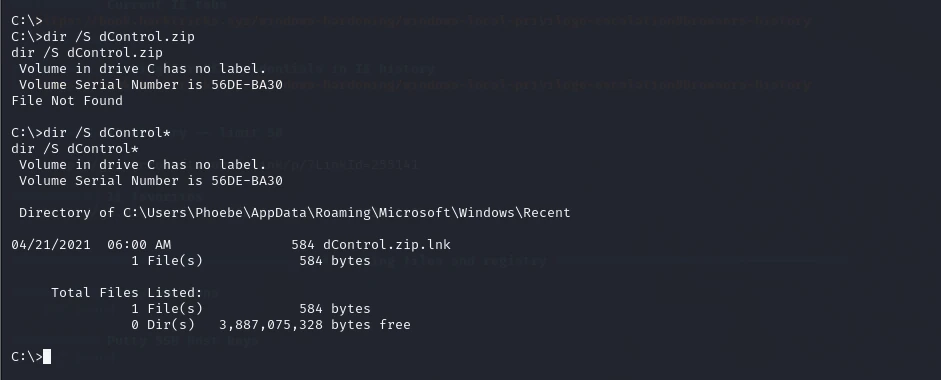Click the '0 Dir(s)' entry
This screenshot has height=380, width=941.
pos(163,325)
